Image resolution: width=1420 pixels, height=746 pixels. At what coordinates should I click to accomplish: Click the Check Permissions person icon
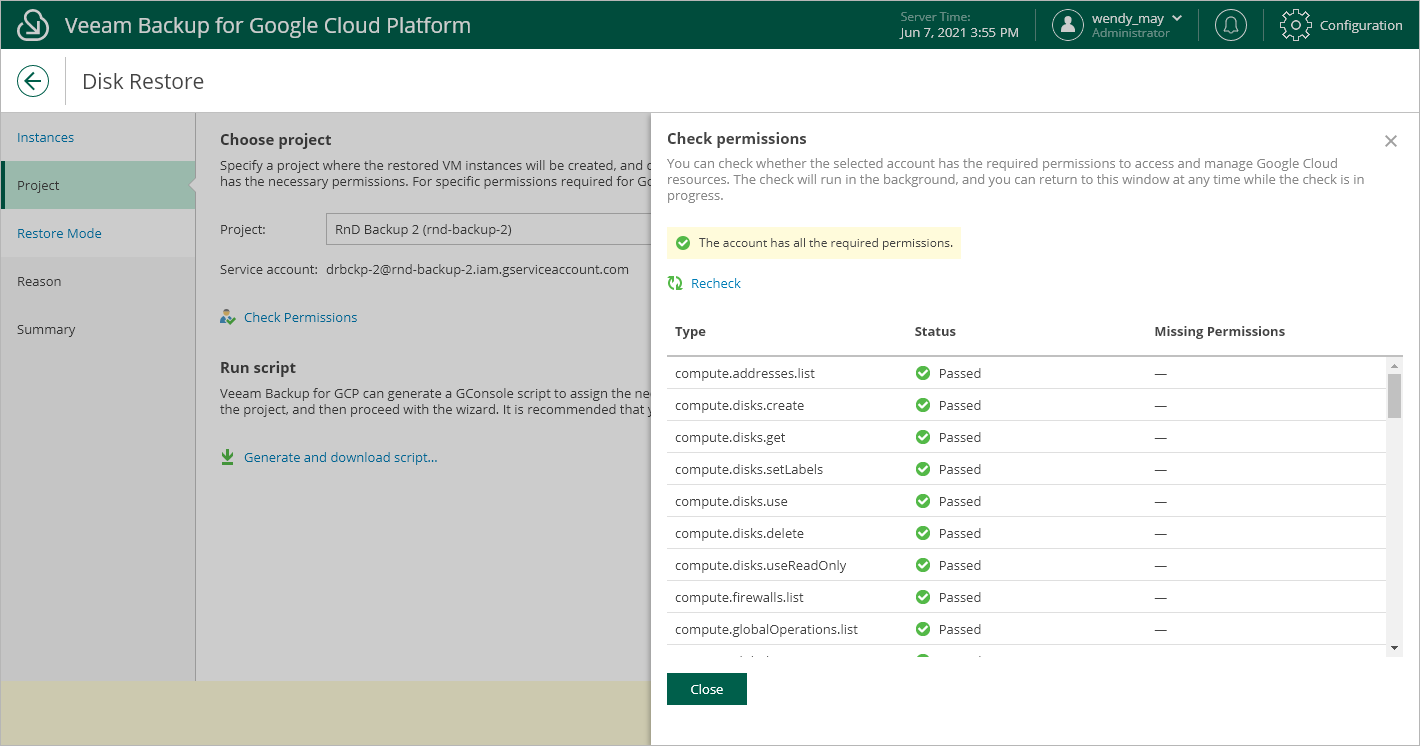coord(228,317)
